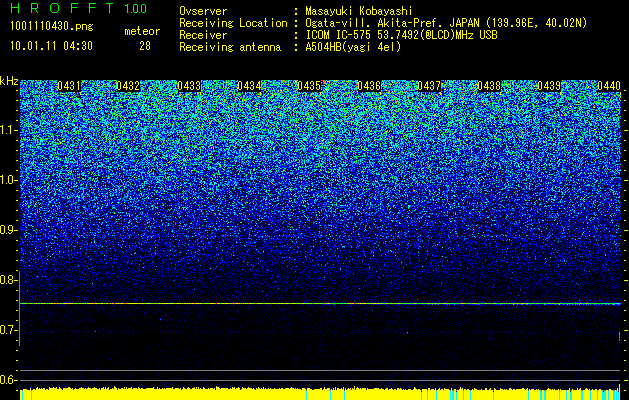Click the 0431 time marker

pos(69,86)
